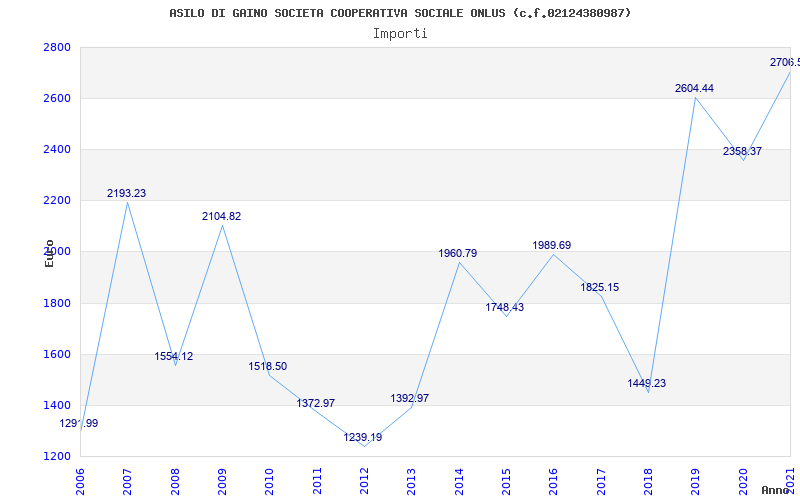Click the Importi subtitle text
800x500 pixels.
pos(400,33)
